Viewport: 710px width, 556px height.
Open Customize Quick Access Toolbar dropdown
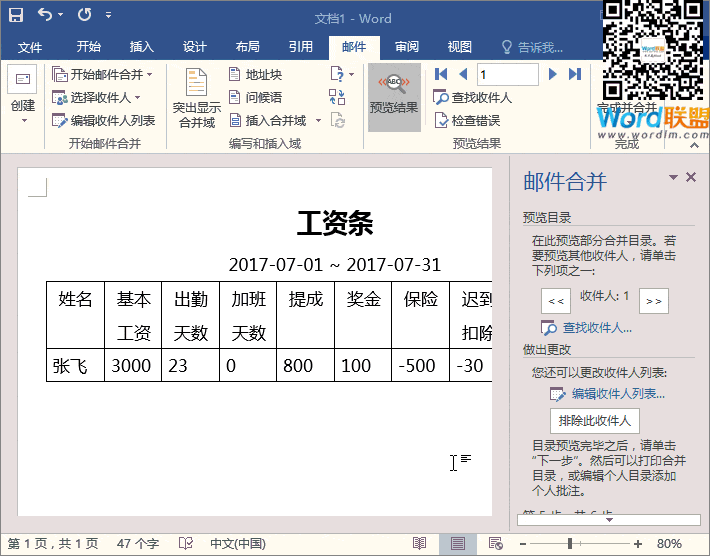click(x=108, y=15)
